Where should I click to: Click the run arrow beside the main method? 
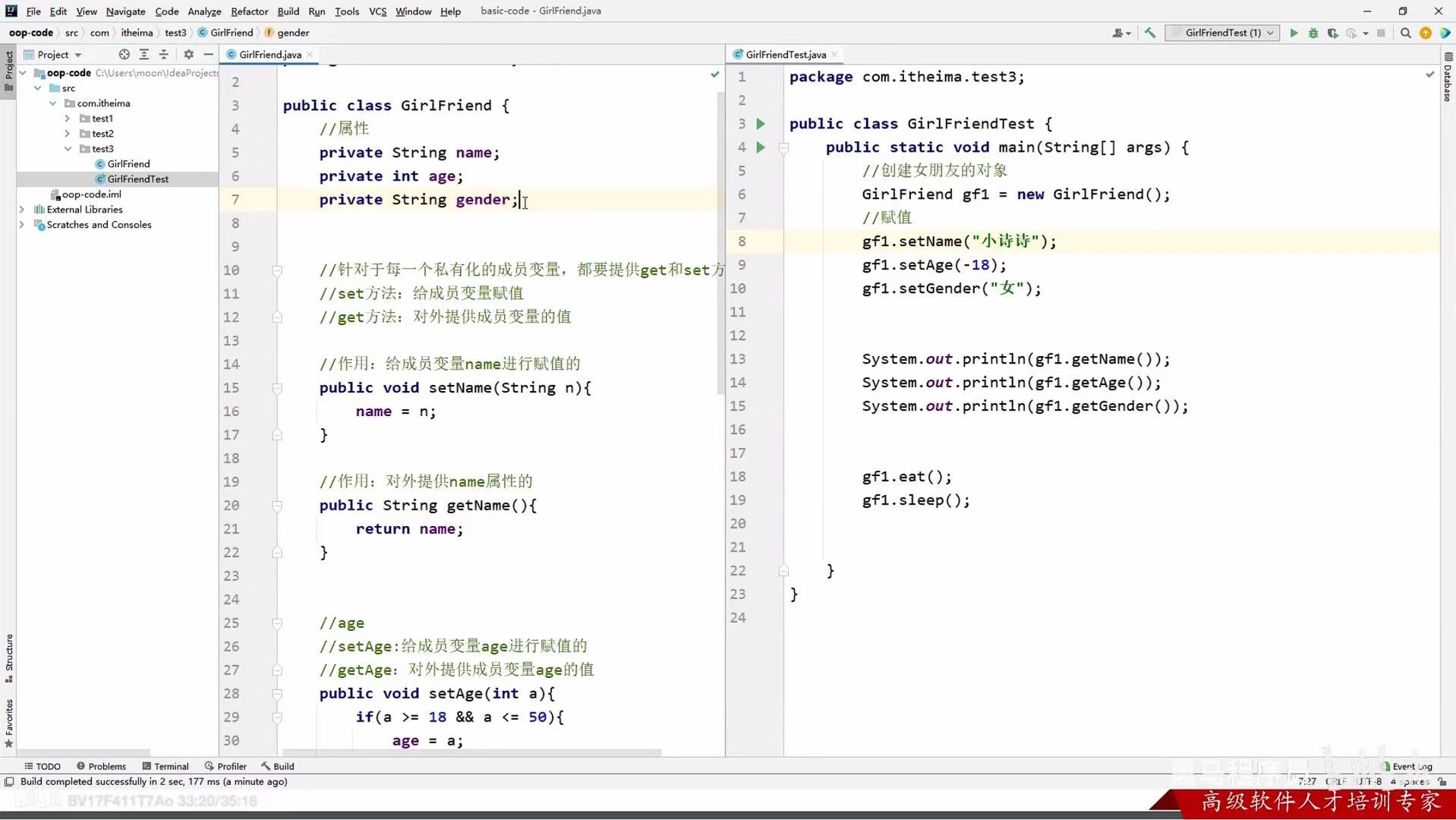761,147
